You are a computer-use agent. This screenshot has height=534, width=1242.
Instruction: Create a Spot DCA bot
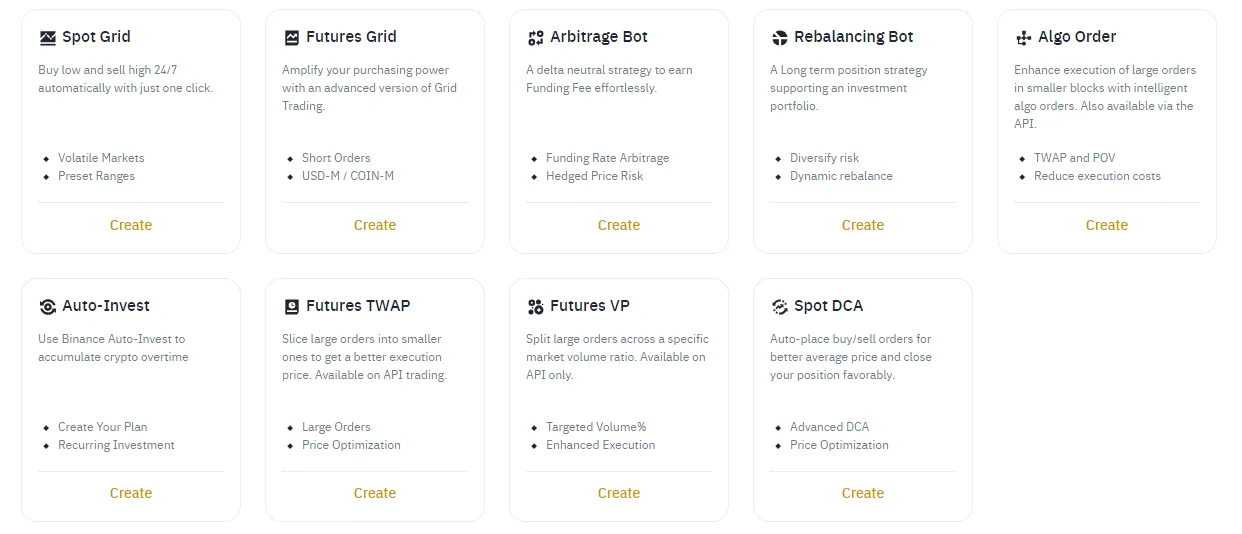[x=863, y=493]
